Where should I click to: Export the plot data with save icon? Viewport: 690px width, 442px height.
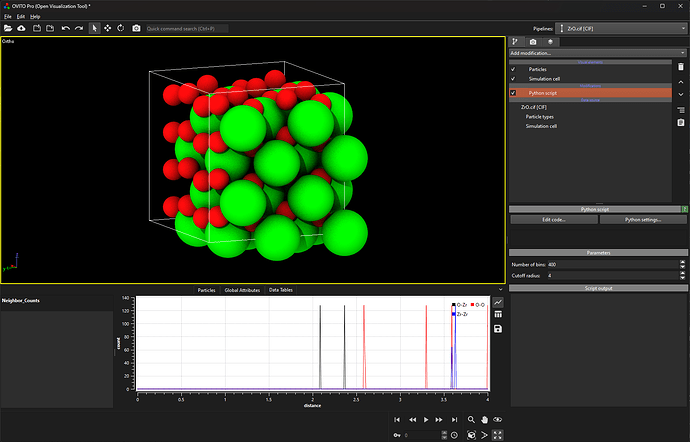coord(498,329)
